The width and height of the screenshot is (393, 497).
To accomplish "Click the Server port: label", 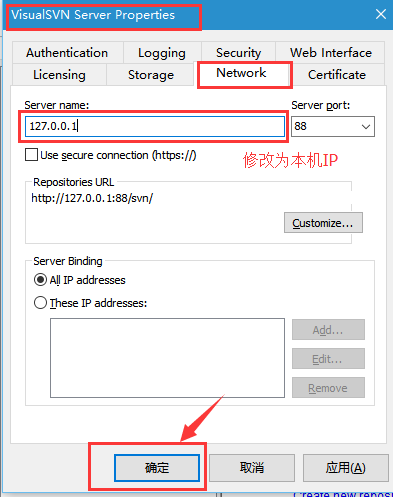I will click(x=321, y=105).
